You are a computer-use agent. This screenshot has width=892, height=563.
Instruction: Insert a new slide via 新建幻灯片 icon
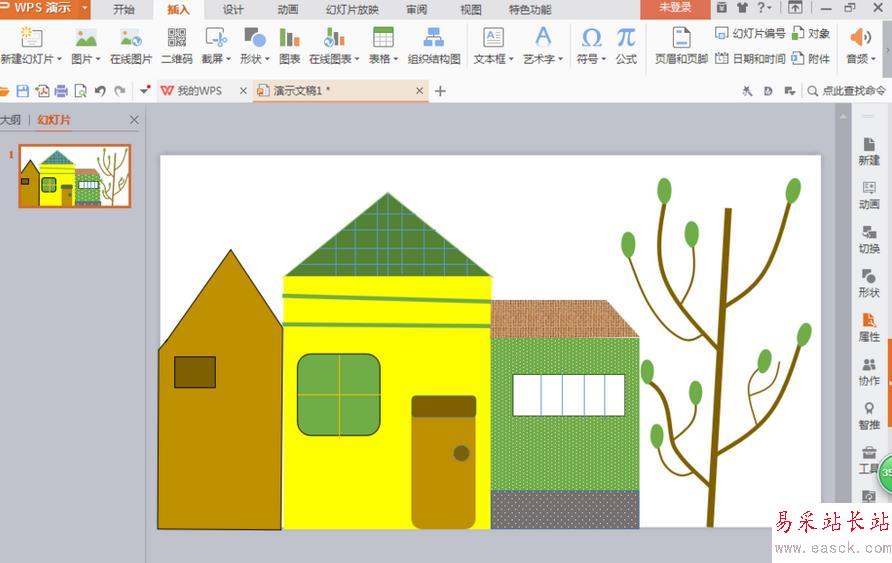click(x=31, y=38)
